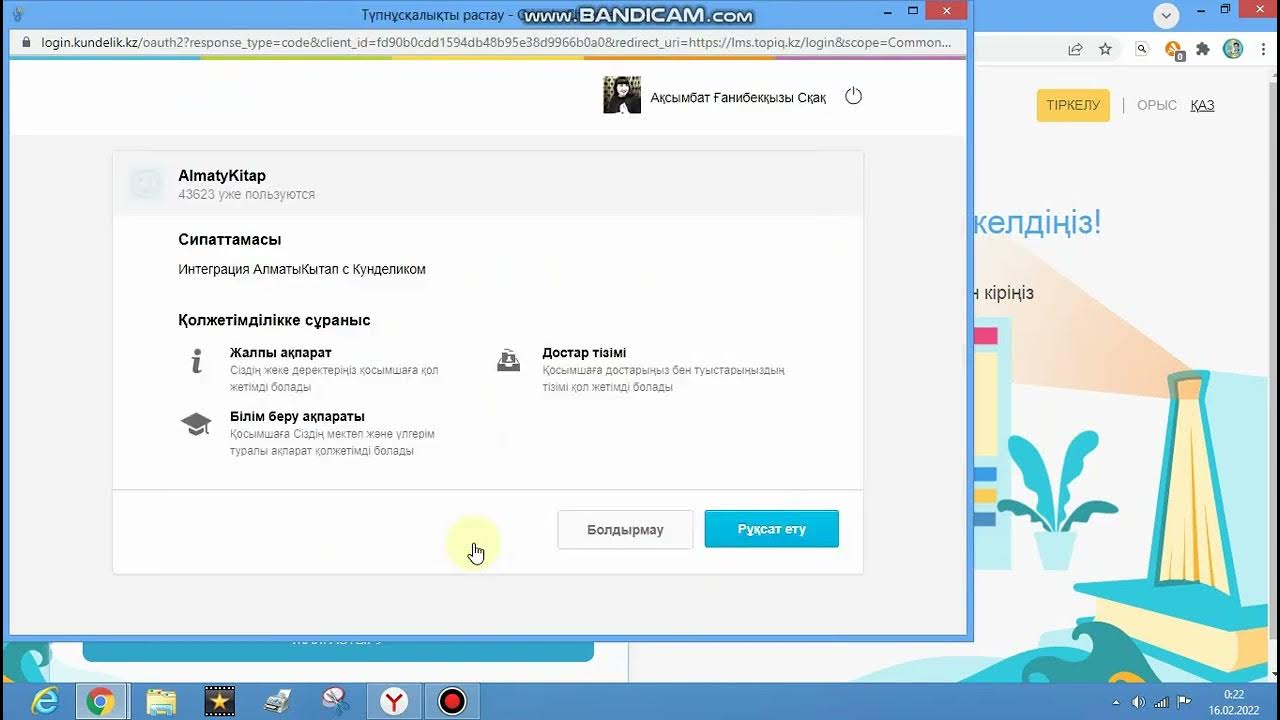Click the info icon for Жалпы ақпарат
Viewport: 1280px width, 720px height.
[x=197, y=361]
